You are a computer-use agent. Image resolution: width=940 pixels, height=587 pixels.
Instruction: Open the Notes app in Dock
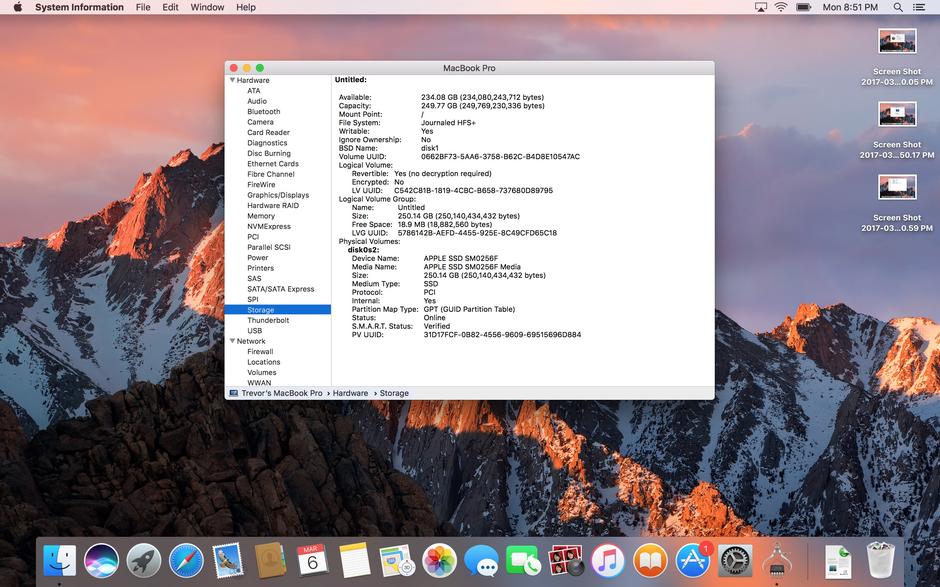pos(354,561)
